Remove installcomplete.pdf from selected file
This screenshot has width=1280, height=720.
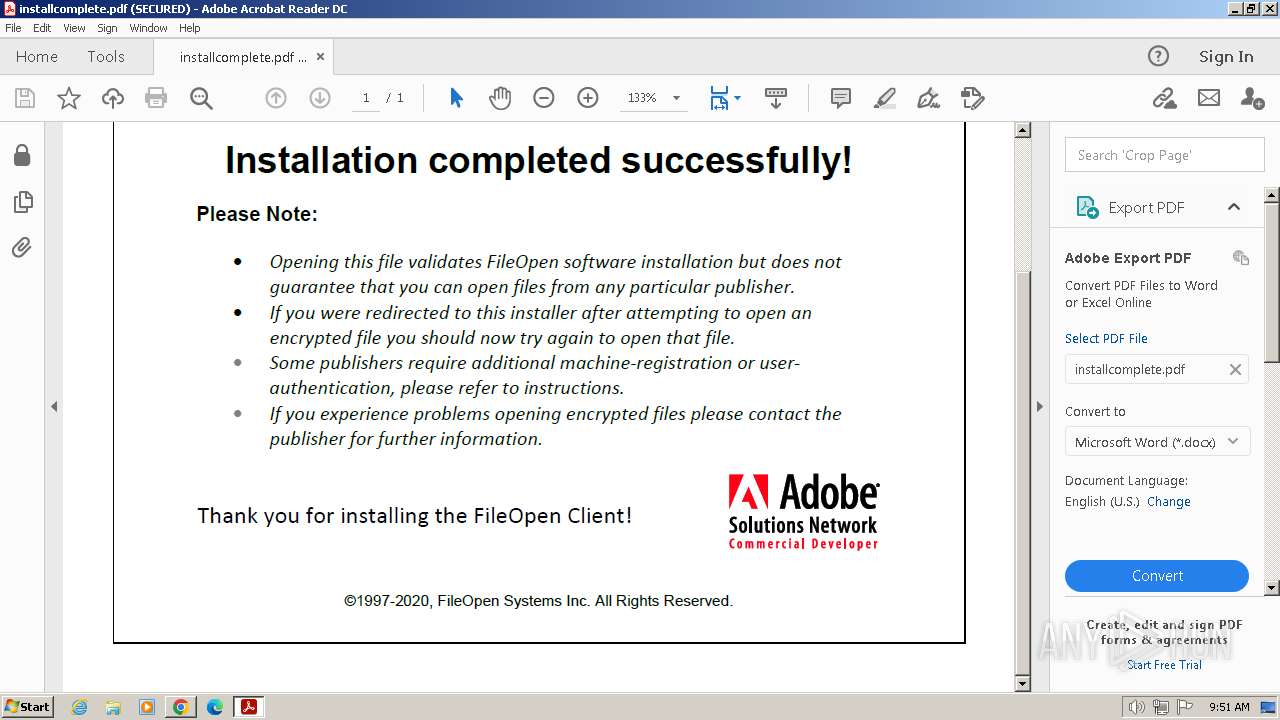(1235, 370)
